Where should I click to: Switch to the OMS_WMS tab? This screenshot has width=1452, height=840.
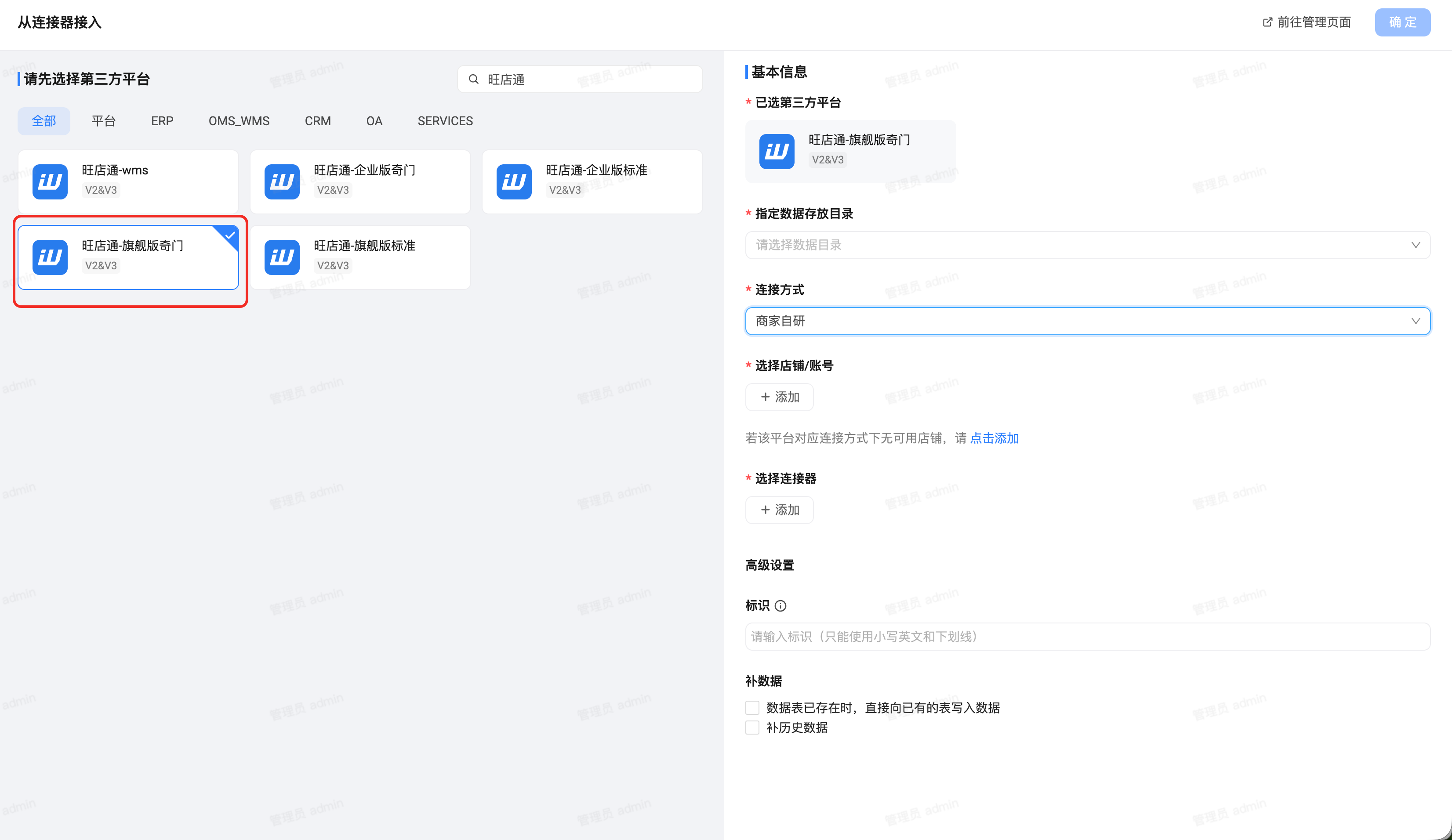point(239,121)
